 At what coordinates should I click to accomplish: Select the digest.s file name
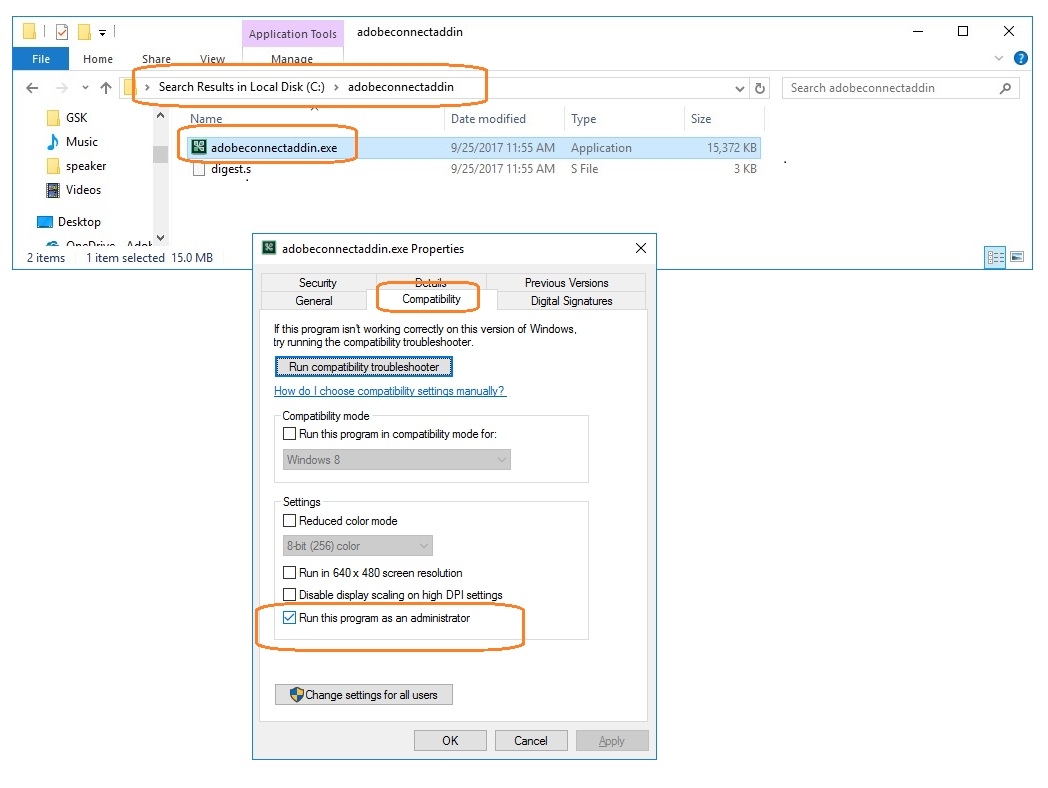231,169
